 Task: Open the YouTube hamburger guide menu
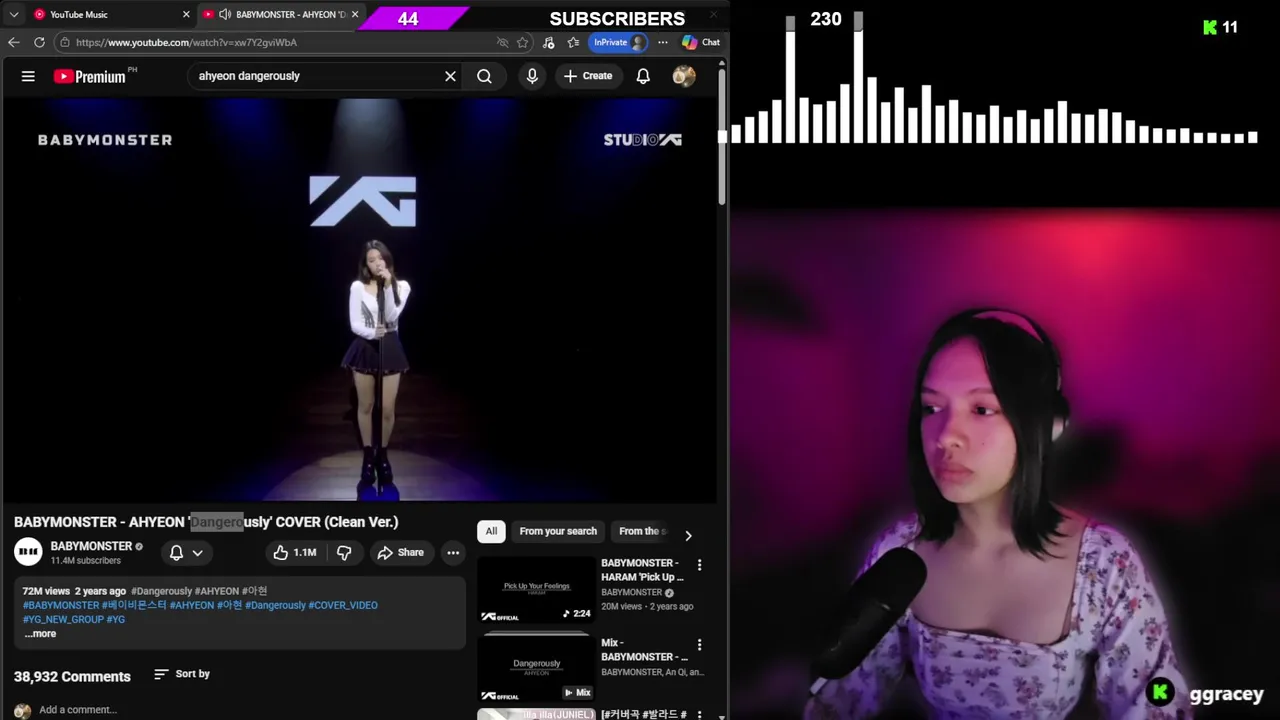pos(28,76)
